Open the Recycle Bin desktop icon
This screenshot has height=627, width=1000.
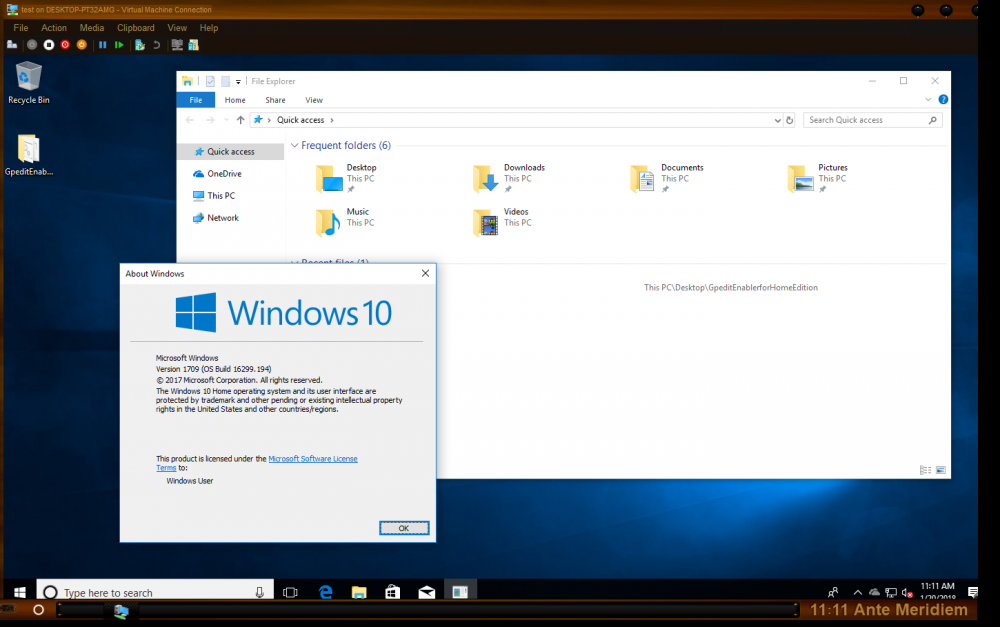tap(29, 80)
